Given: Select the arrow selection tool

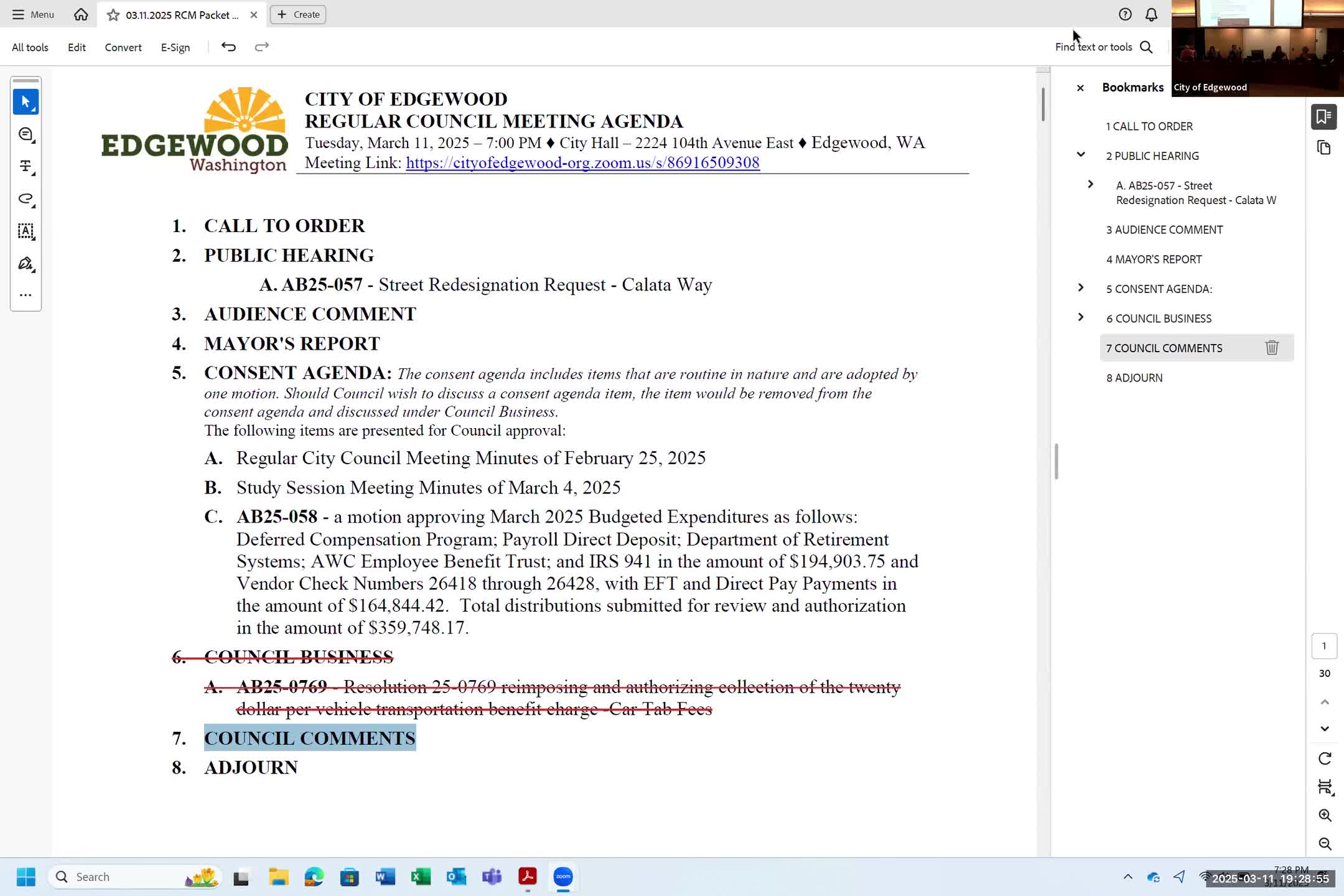Looking at the screenshot, I should point(26,102).
